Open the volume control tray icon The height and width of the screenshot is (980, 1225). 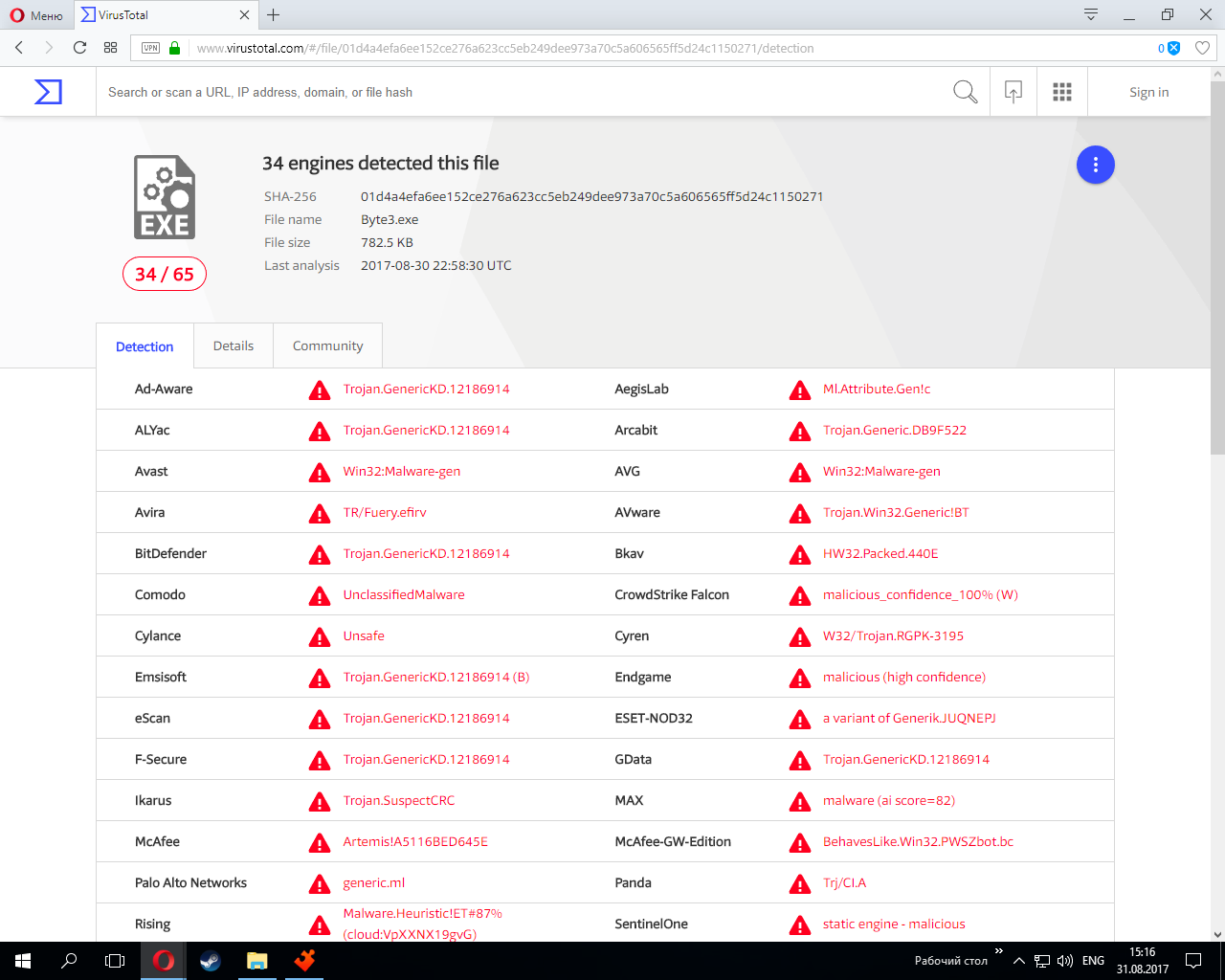pos(1065,961)
